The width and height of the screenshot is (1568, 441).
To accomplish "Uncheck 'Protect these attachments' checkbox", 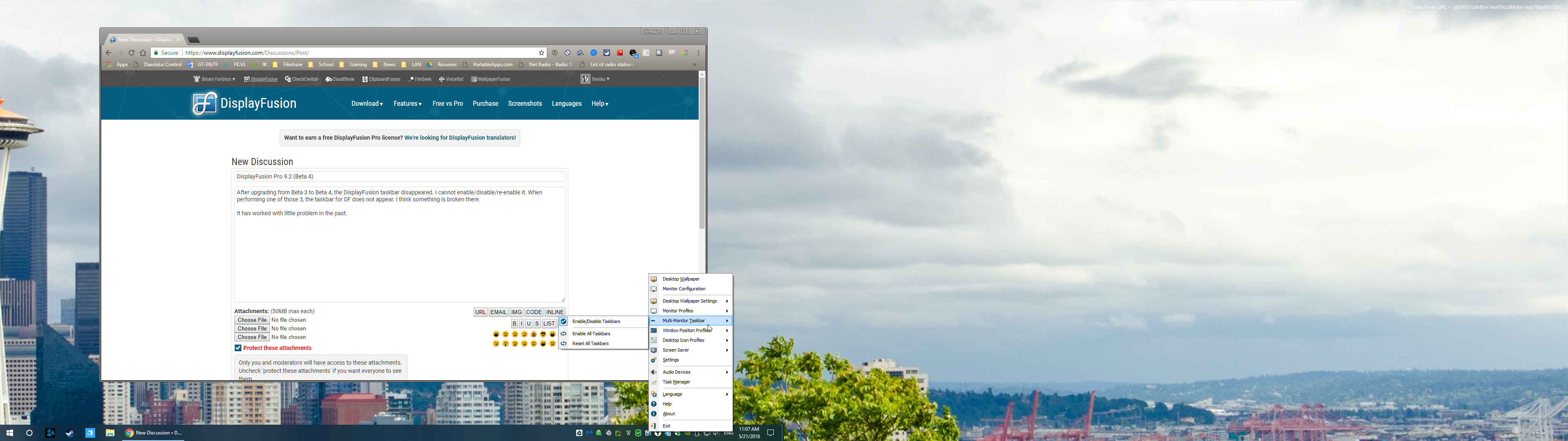I will pos(238,348).
